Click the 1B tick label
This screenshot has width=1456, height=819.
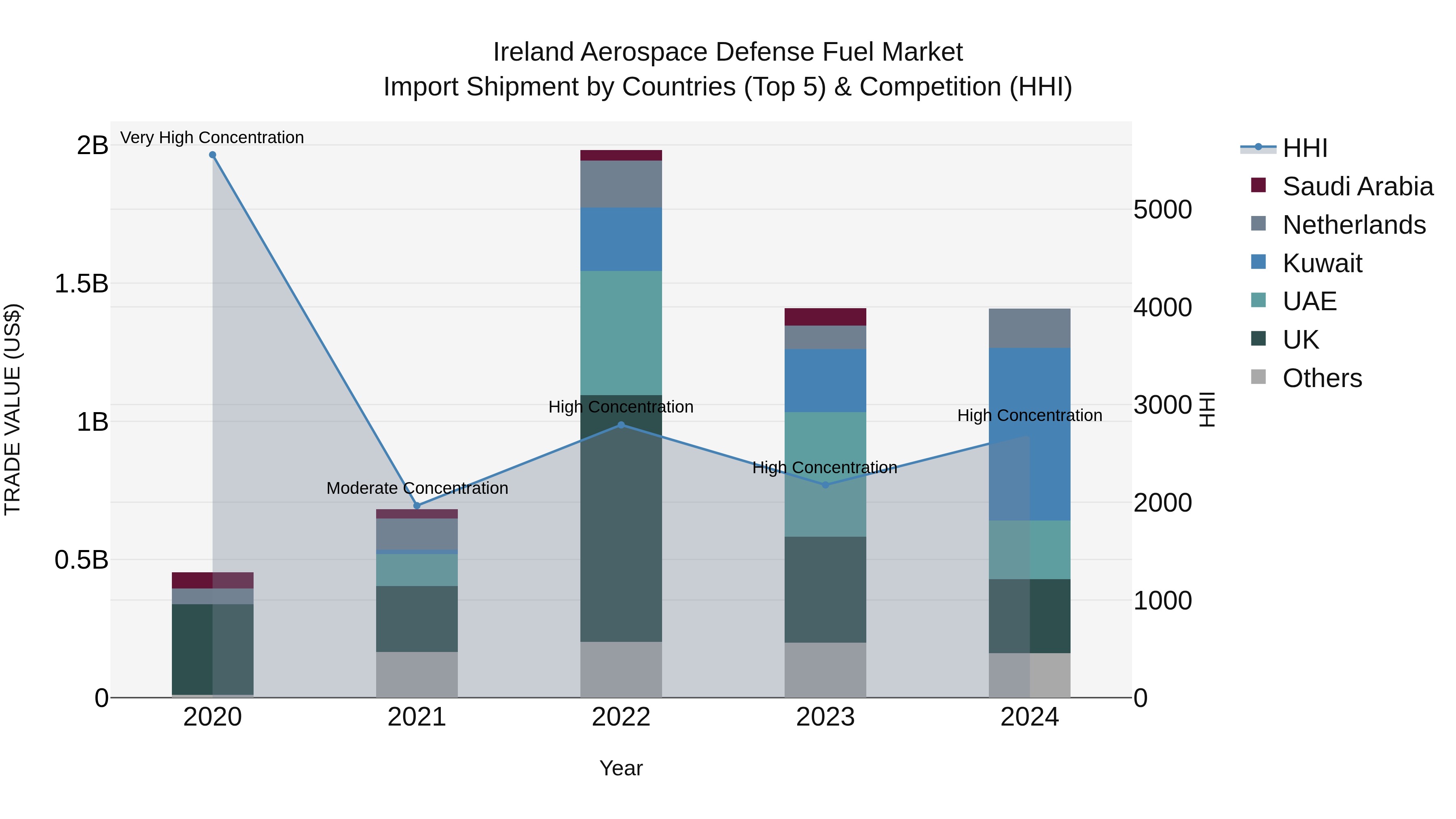(x=93, y=422)
